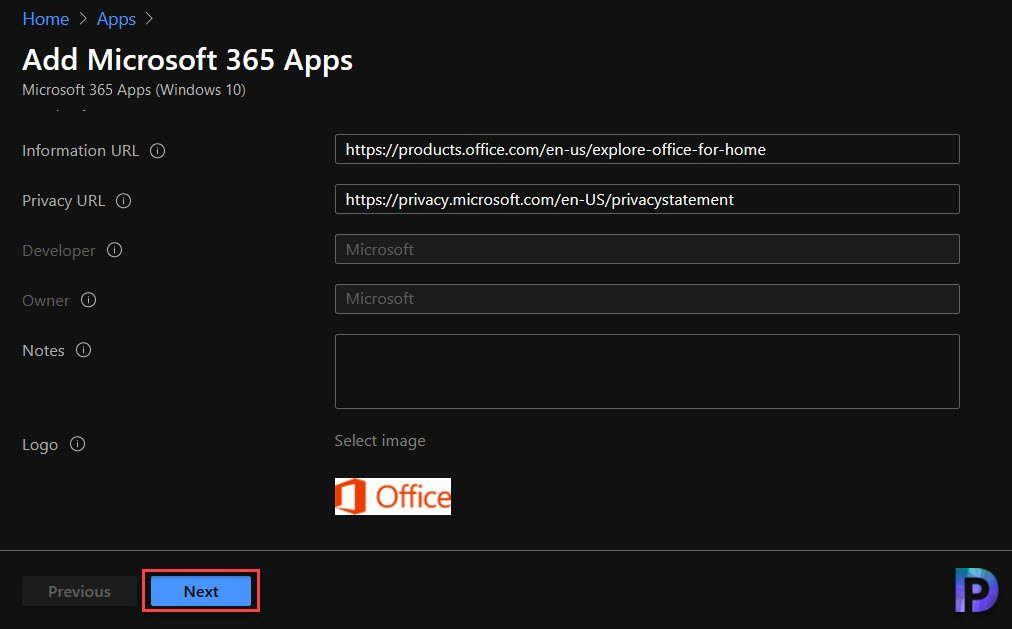This screenshot has width=1012, height=629.
Task: Click the Notes label
Action: [x=43, y=350]
